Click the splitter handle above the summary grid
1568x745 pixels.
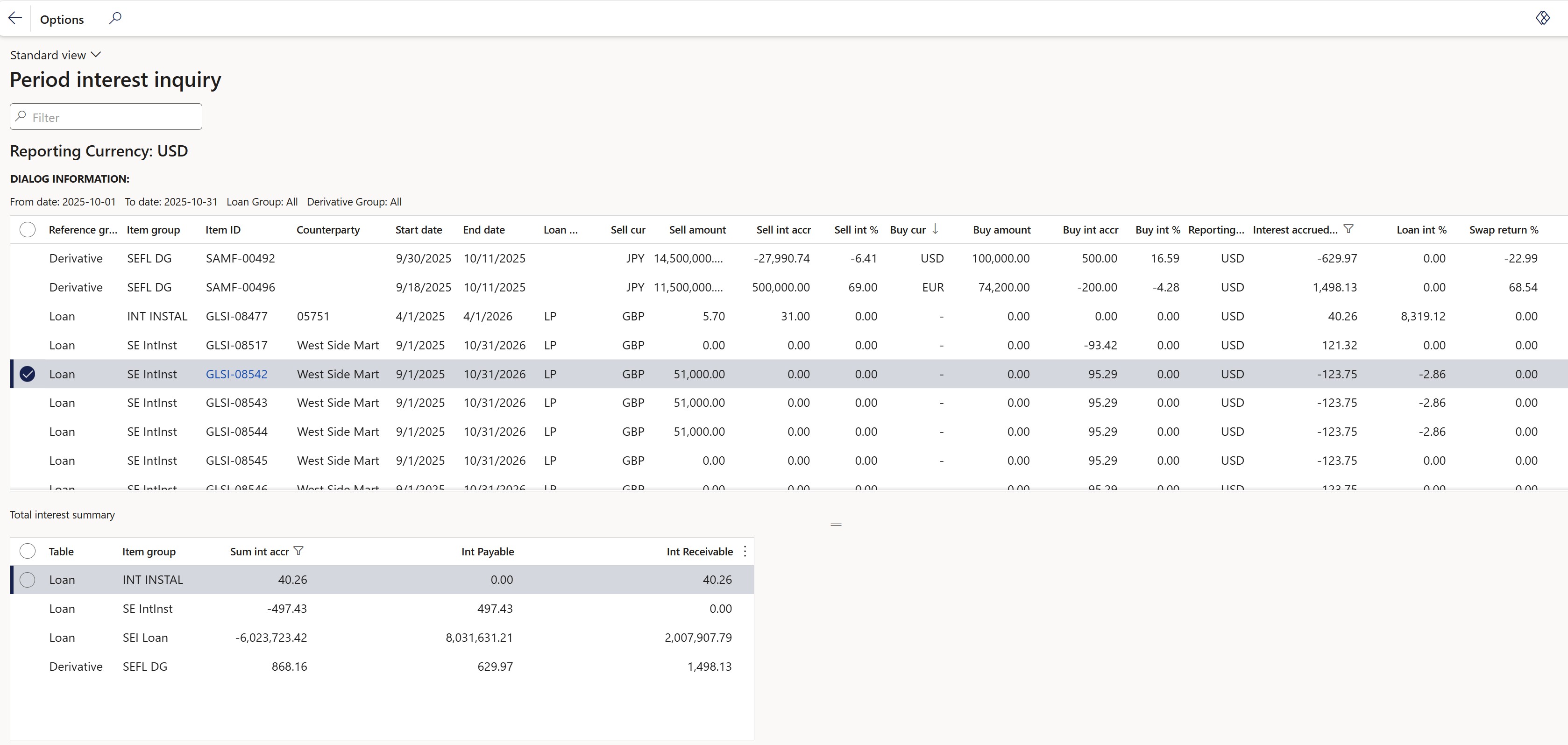point(836,524)
